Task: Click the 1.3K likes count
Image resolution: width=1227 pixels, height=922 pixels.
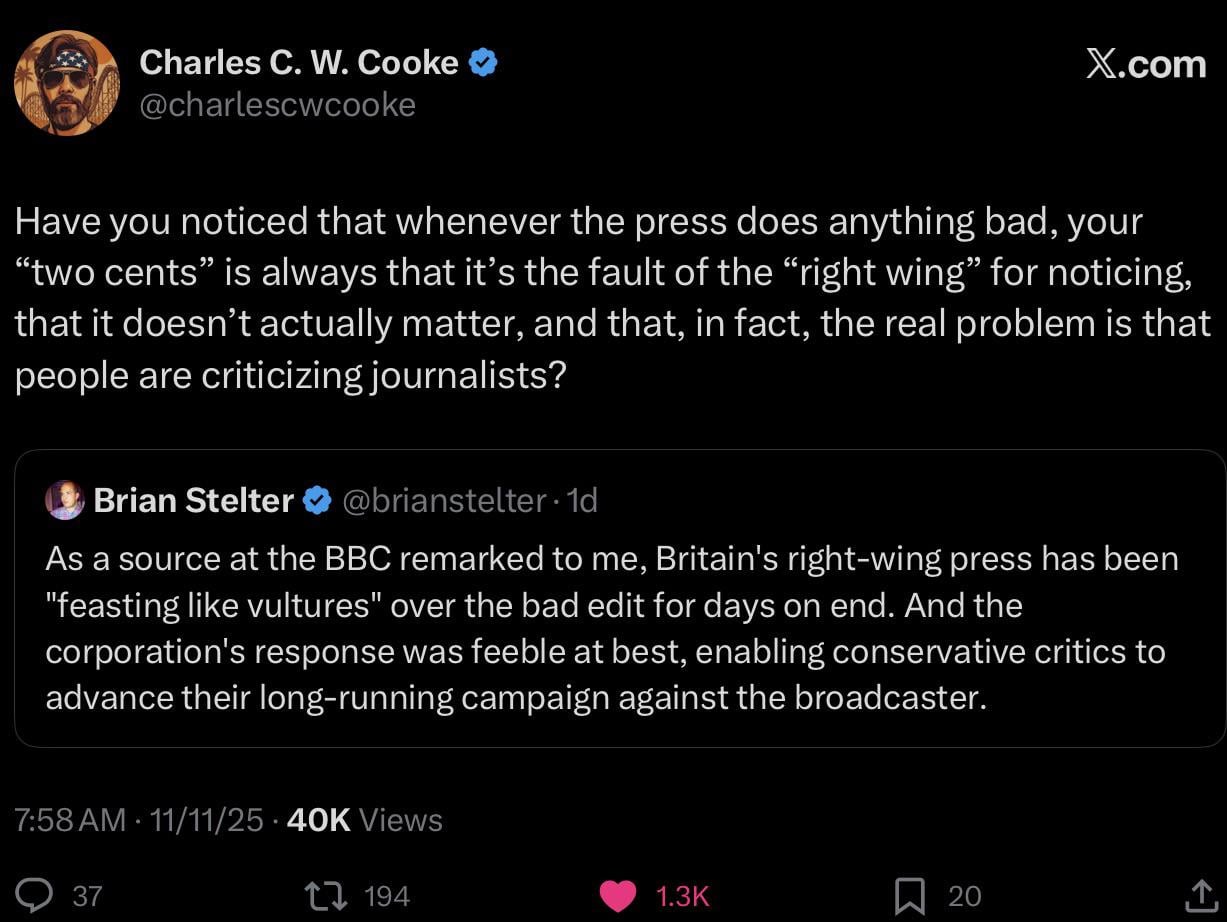Action: (681, 895)
